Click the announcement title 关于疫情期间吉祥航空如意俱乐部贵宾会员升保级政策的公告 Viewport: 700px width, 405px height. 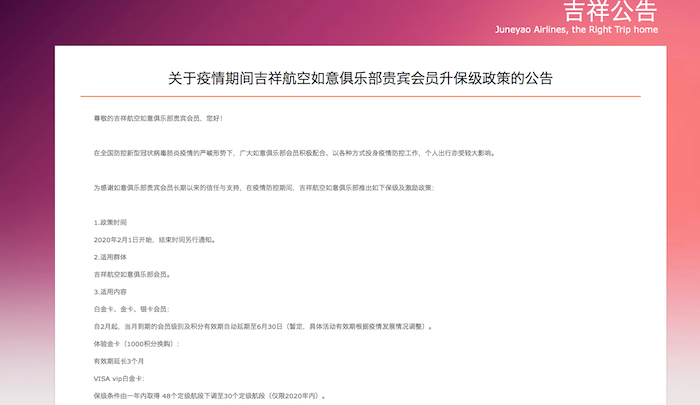tap(361, 78)
